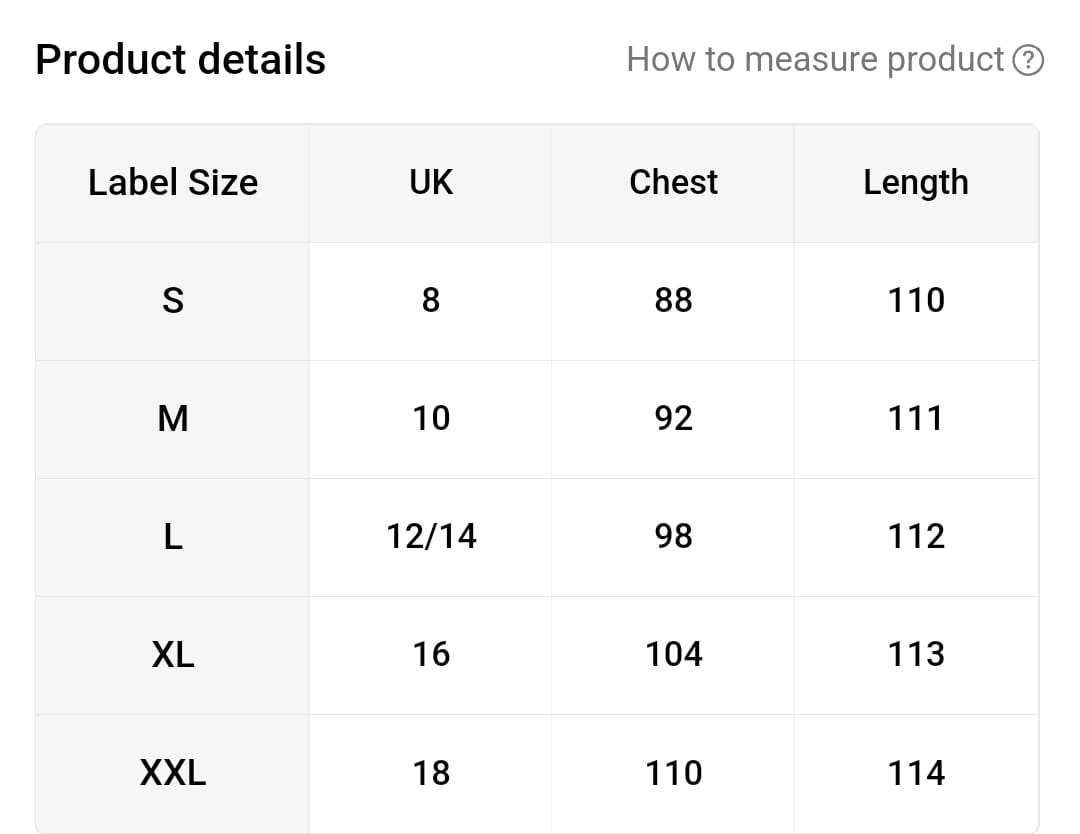Click the UK column header
1080x834 pixels.
pos(431,183)
